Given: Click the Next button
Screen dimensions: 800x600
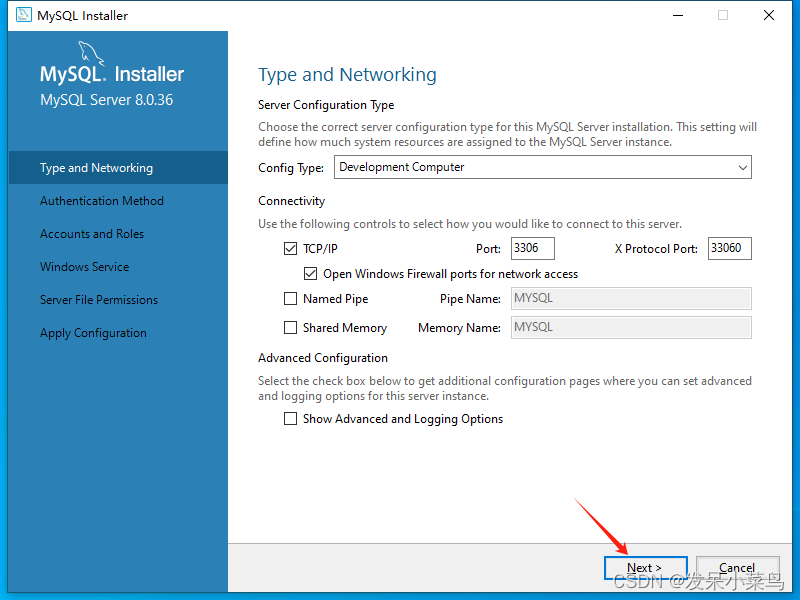Looking at the screenshot, I should (x=645, y=568).
